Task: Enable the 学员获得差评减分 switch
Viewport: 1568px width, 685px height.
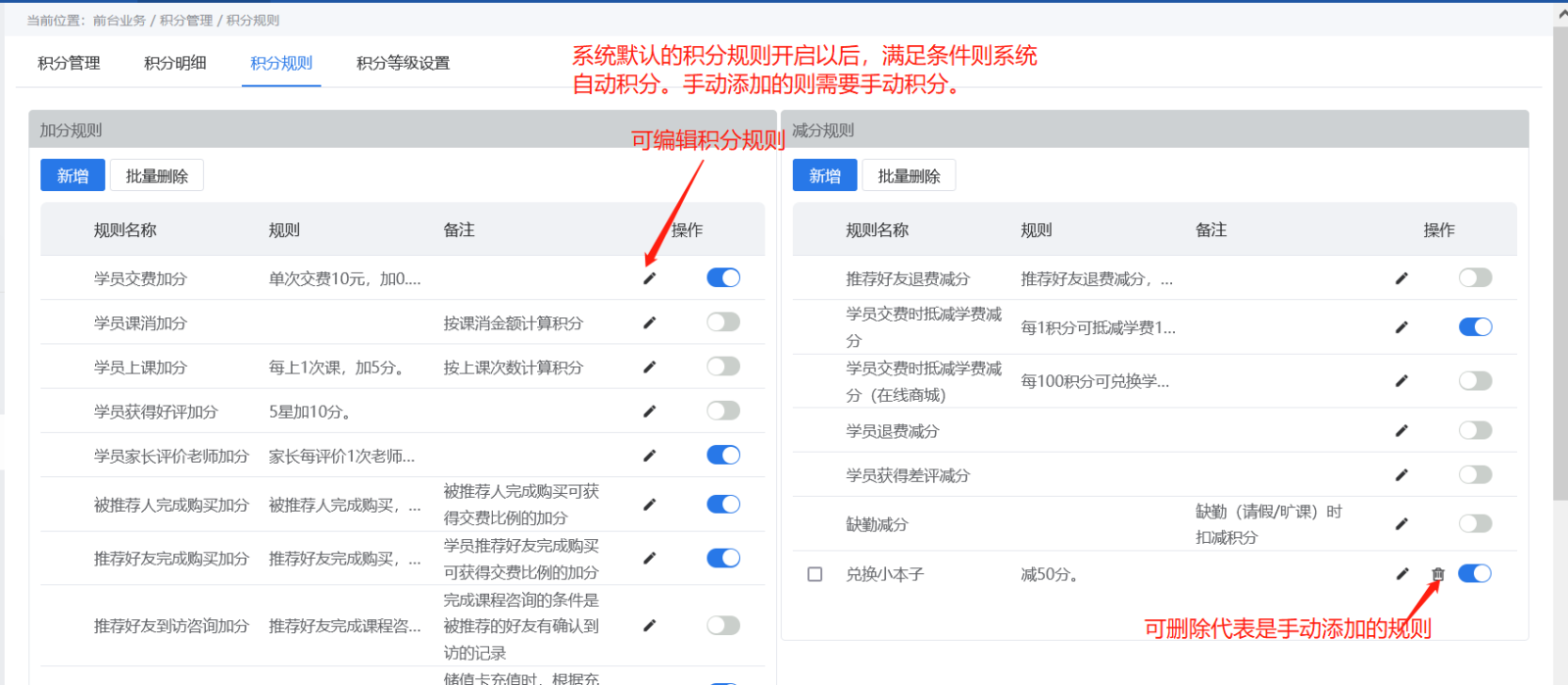Action: (x=1475, y=474)
